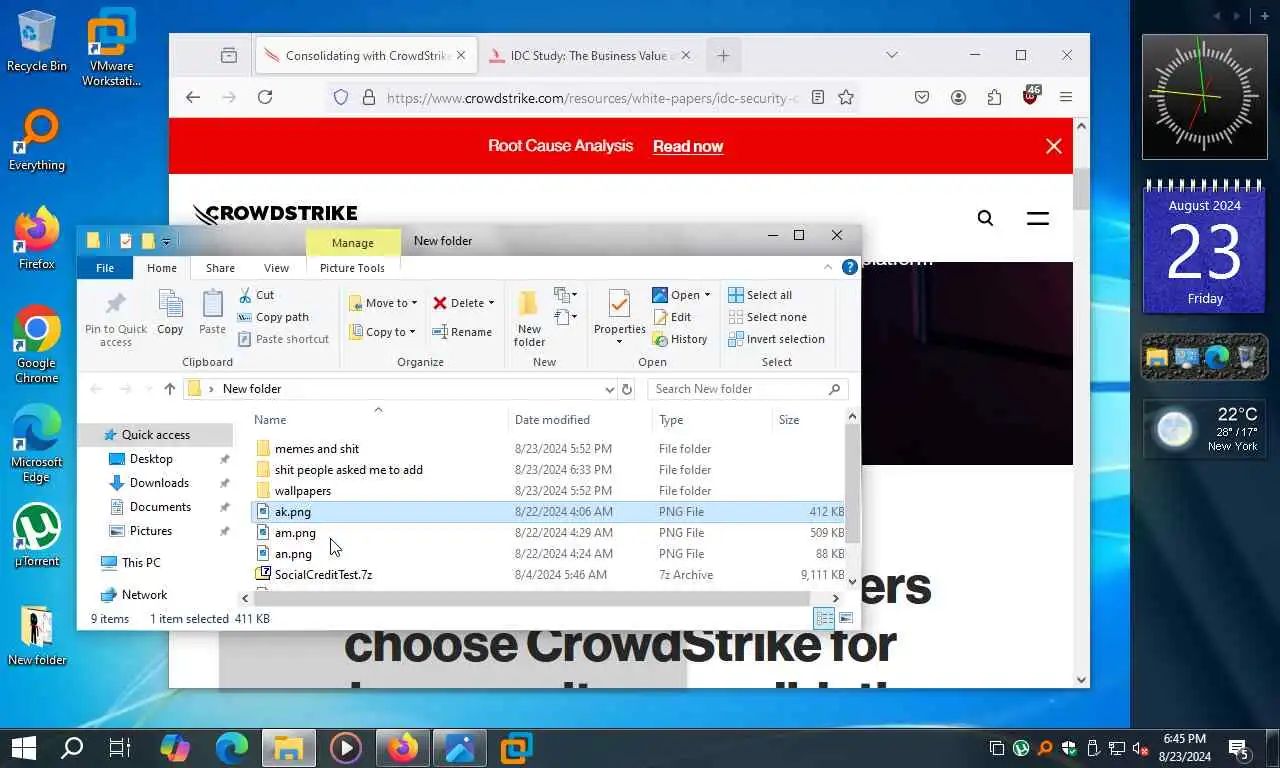Click Cut in the Explorer ribbon
The height and width of the screenshot is (768, 1280).
tap(256, 295)
